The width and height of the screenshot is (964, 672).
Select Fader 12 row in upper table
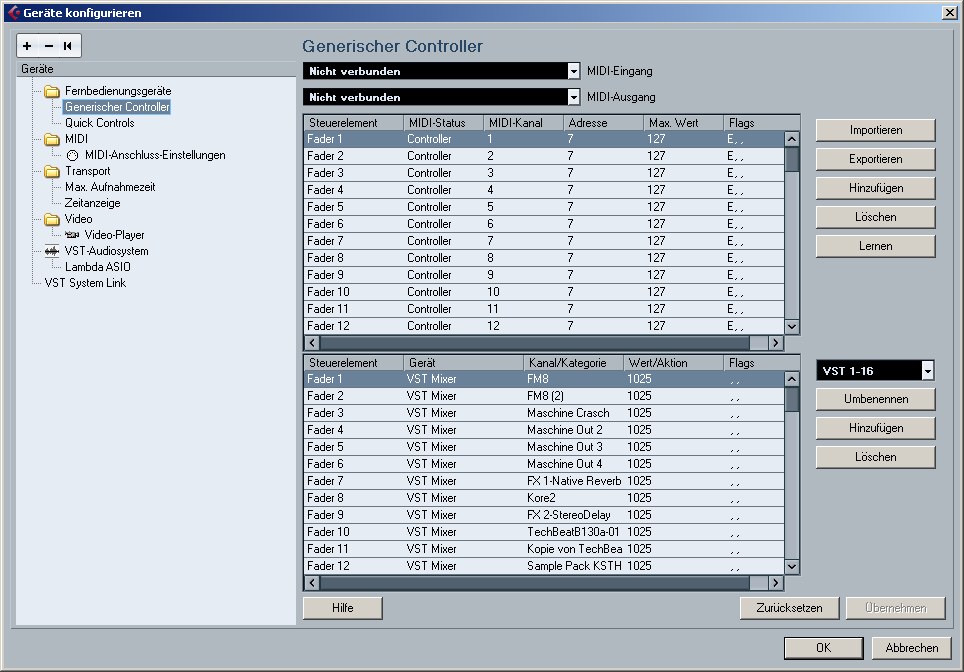544,326
